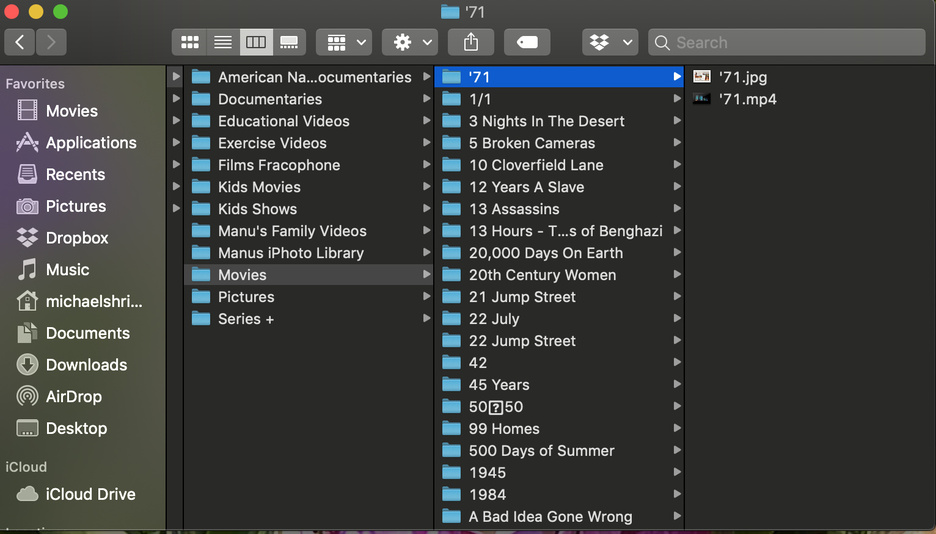Select the '71.jpg image file

pos(743,77)
